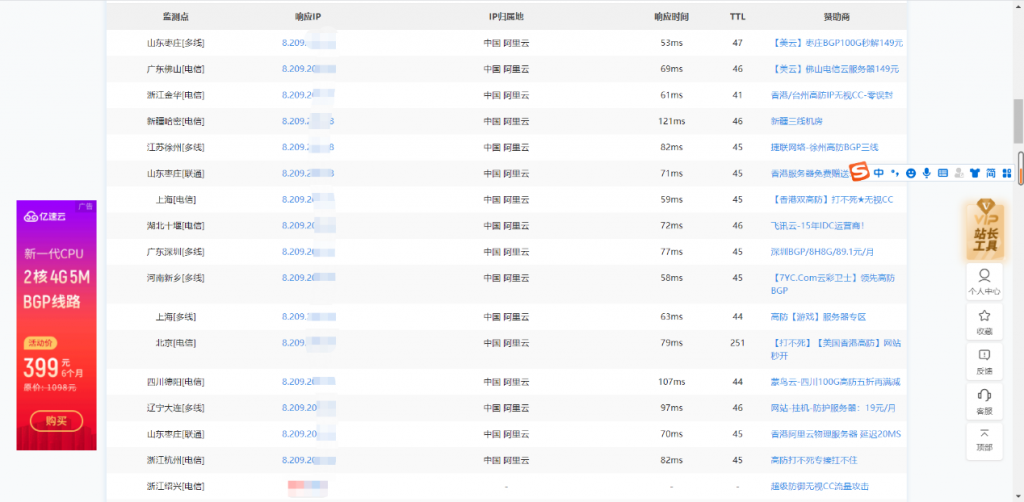
Task: Toggle the IME punctuation mode icon
Action: (x=895, y=173)
